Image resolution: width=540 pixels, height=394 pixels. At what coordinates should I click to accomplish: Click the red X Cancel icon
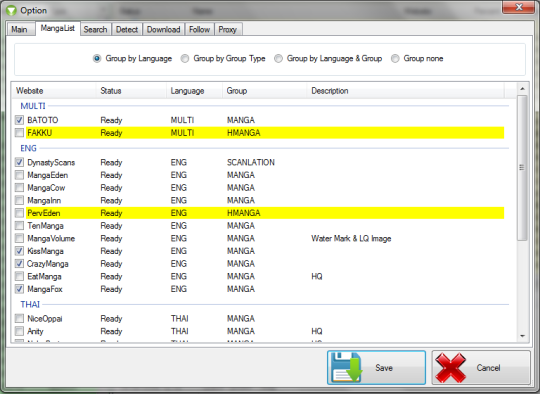point(450,368)
